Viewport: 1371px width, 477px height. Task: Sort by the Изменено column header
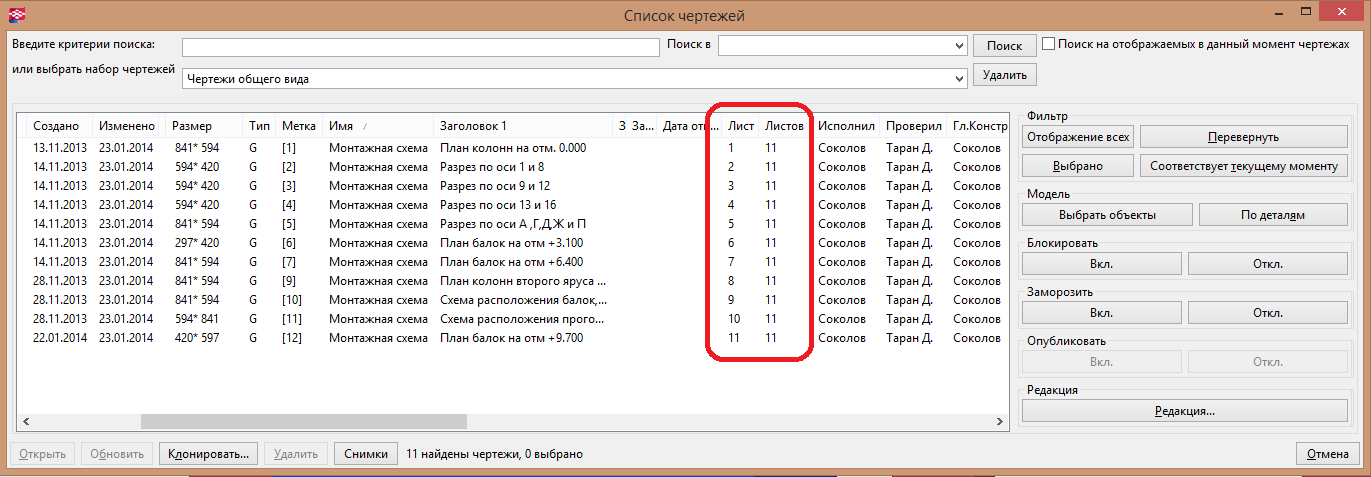(x=128, y=126)
